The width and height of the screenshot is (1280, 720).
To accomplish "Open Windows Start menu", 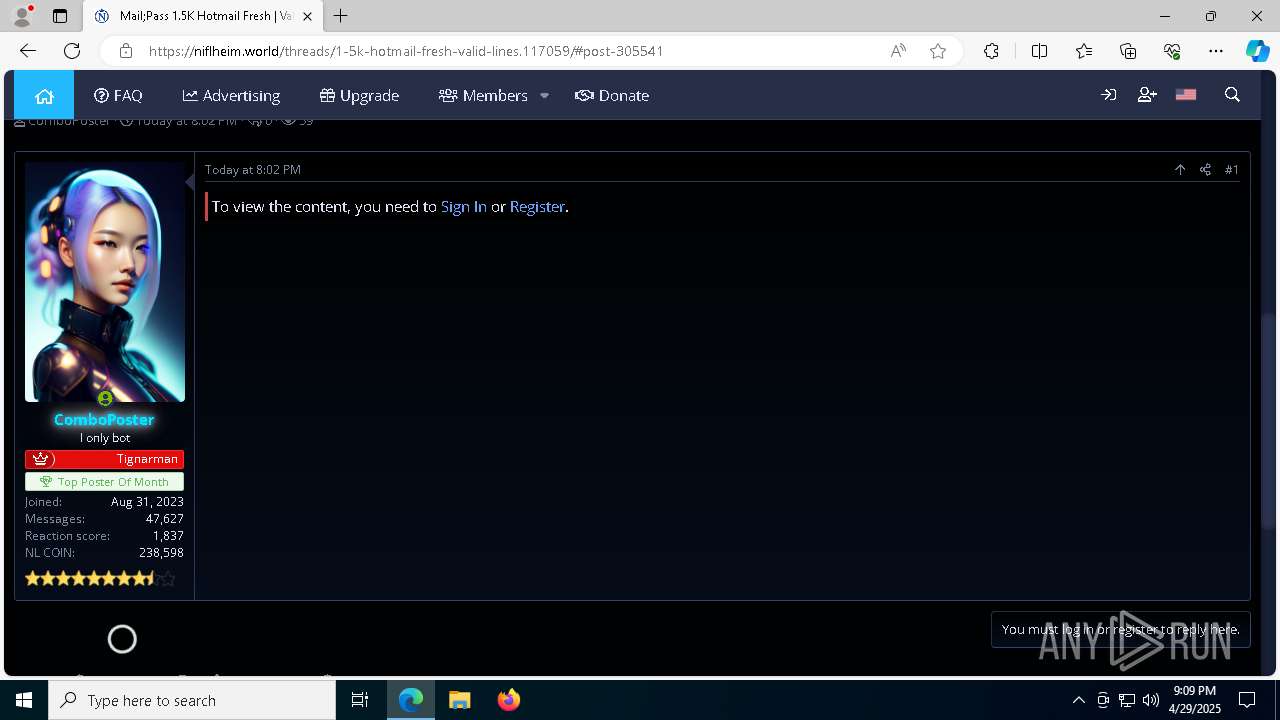I will tap(24, 700).
